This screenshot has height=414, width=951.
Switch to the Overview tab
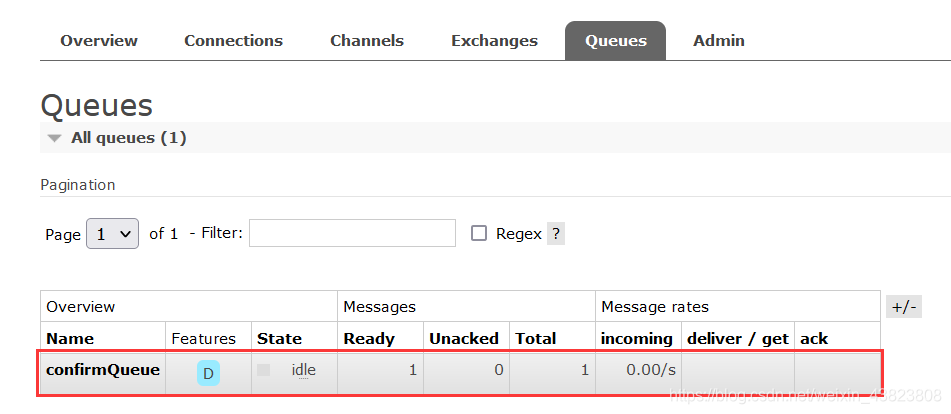99,41
